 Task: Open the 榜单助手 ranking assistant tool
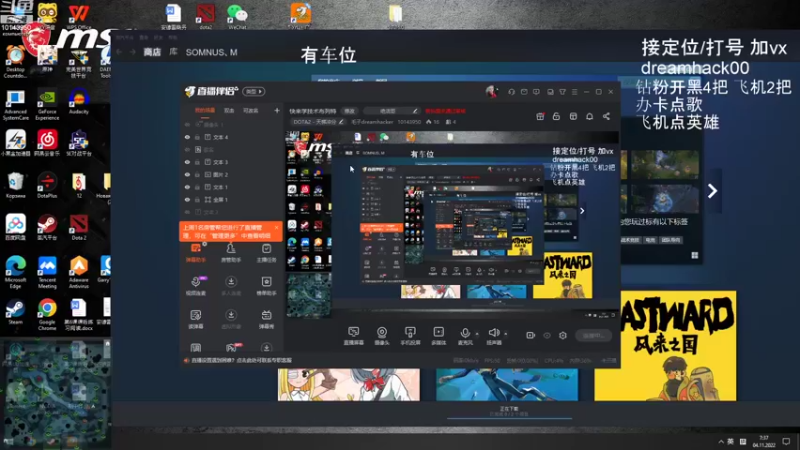point(266,286)
